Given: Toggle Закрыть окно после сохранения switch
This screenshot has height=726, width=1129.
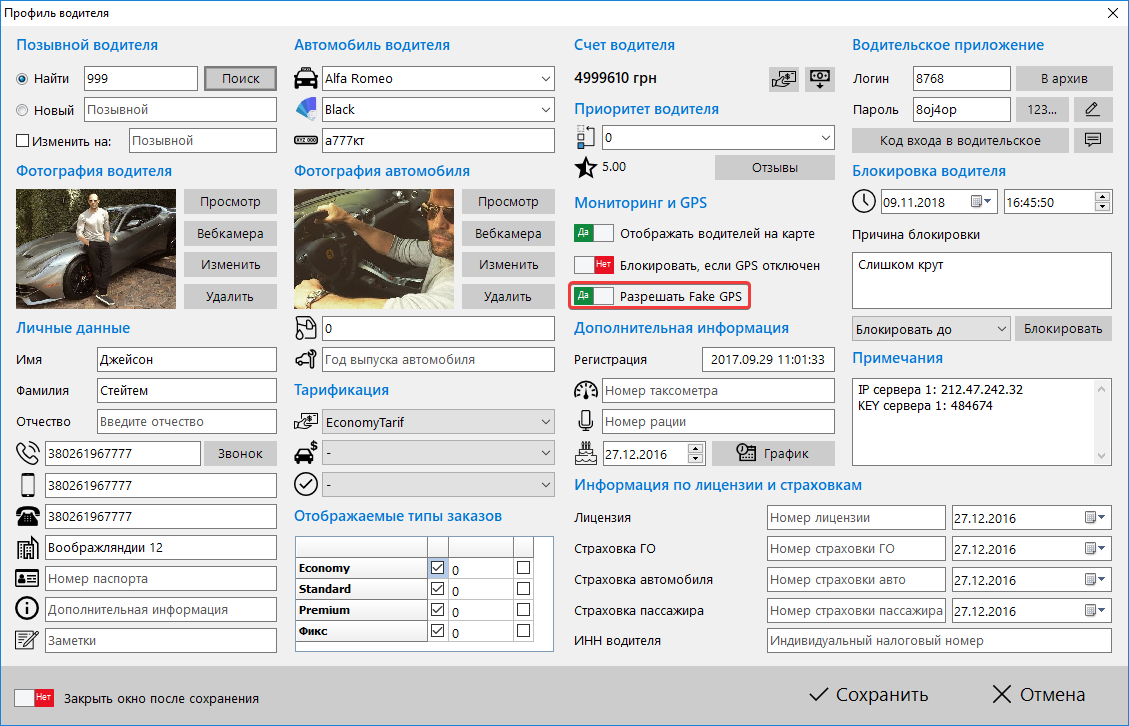Looking at the screenshot, I should click(x=35, y=697).
